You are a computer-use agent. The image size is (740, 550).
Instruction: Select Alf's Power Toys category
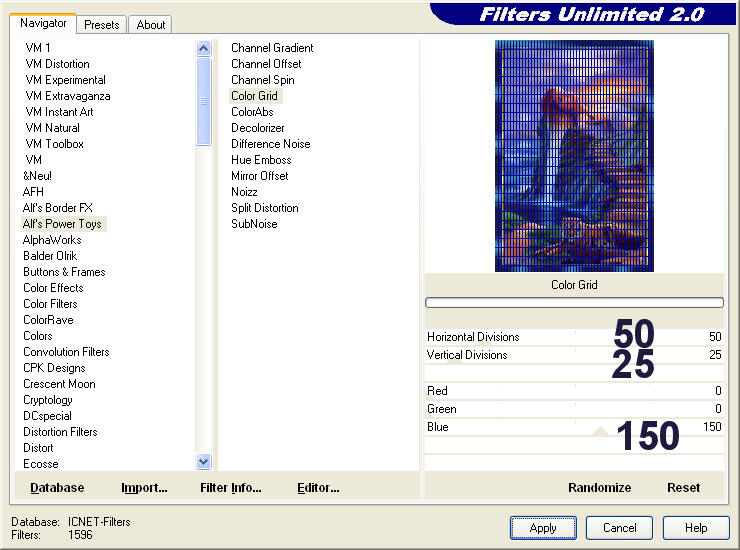(x=62, y=225)
